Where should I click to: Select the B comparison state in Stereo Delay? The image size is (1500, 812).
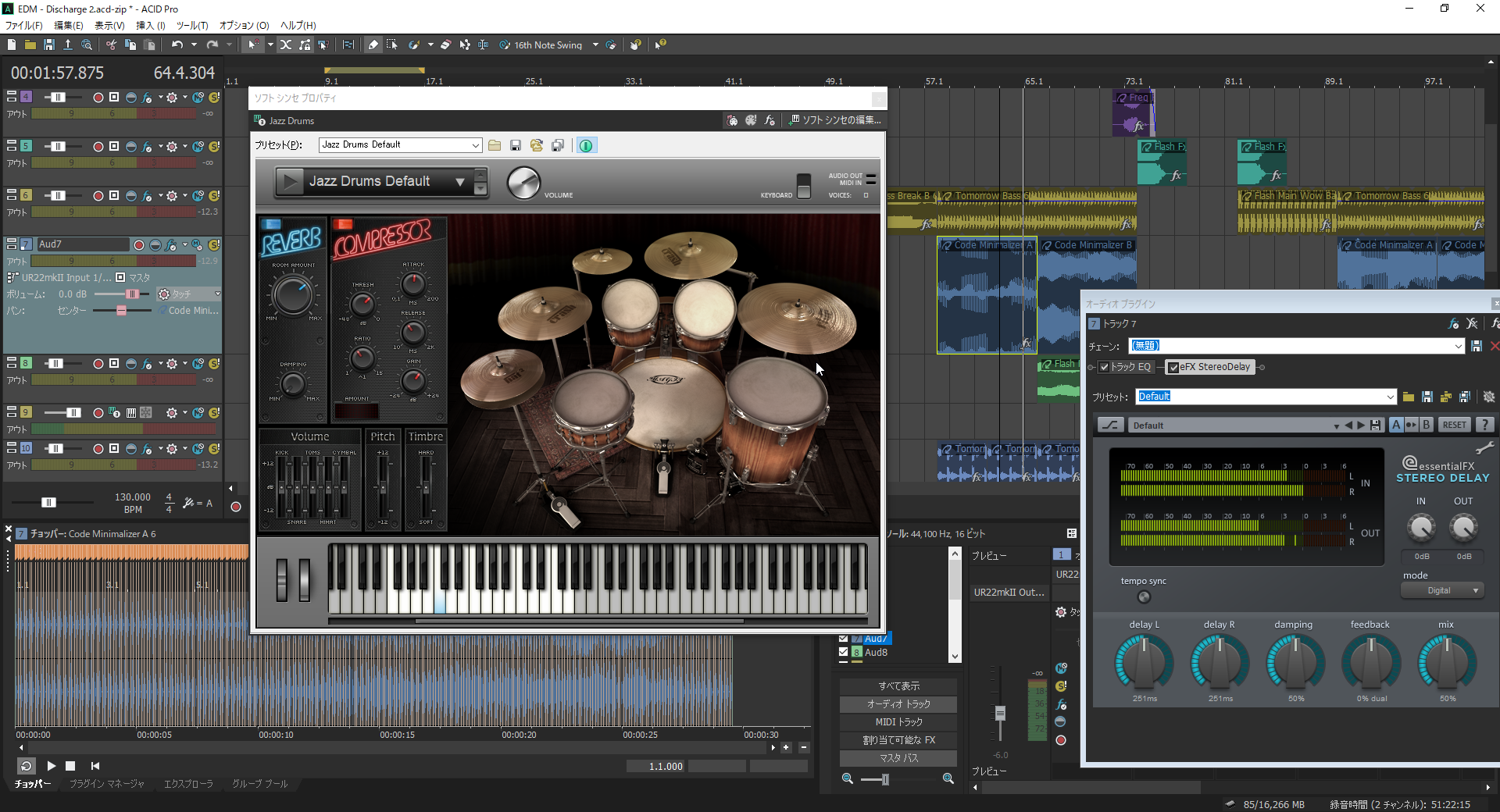[1427, 425]
